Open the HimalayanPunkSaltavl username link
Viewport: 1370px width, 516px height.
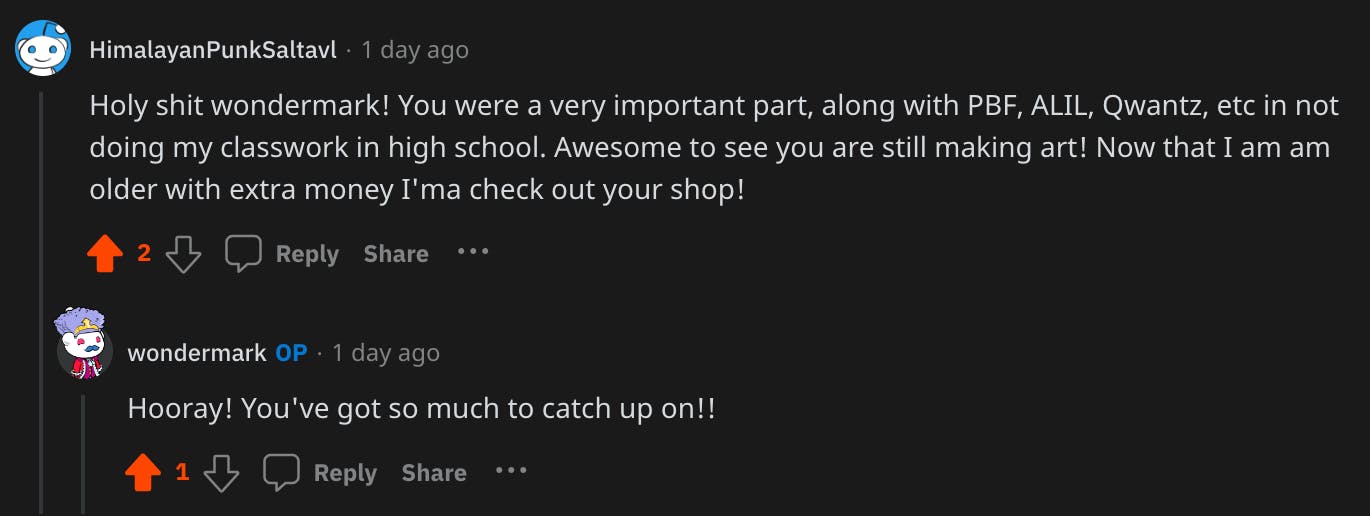click(x=212, y=50)
